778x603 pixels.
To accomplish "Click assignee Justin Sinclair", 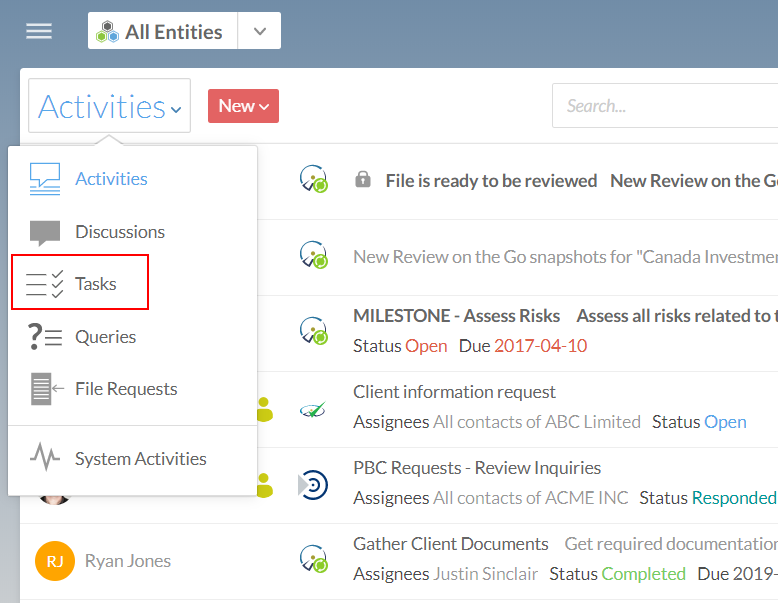I will click(x=485, y=574).
